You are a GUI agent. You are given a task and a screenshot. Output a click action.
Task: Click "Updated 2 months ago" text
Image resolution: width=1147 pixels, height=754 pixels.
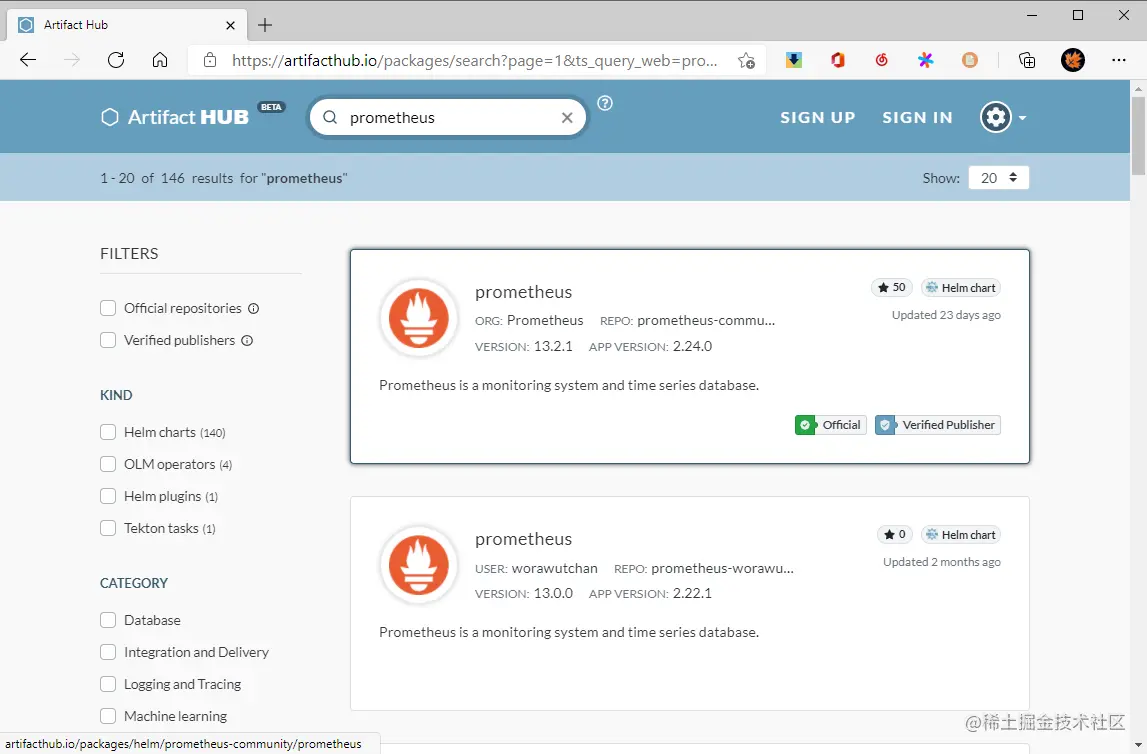click(941, 562)
